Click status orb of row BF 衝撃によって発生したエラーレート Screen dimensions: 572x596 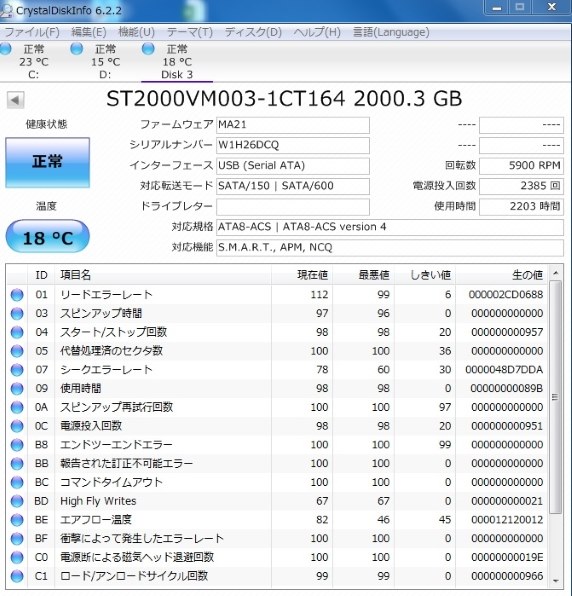(17, 539)
